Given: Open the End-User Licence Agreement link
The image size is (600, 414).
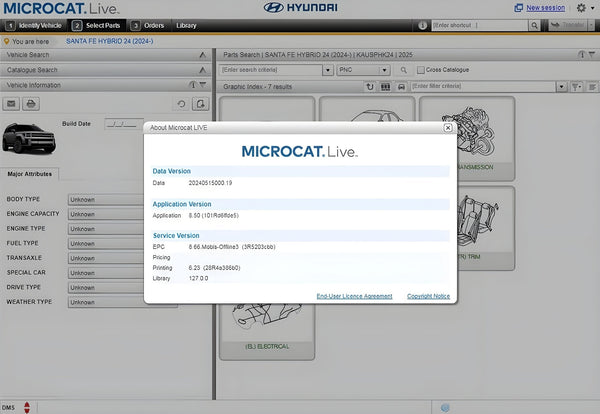Looking at the screenshot, I should point(354,296).
